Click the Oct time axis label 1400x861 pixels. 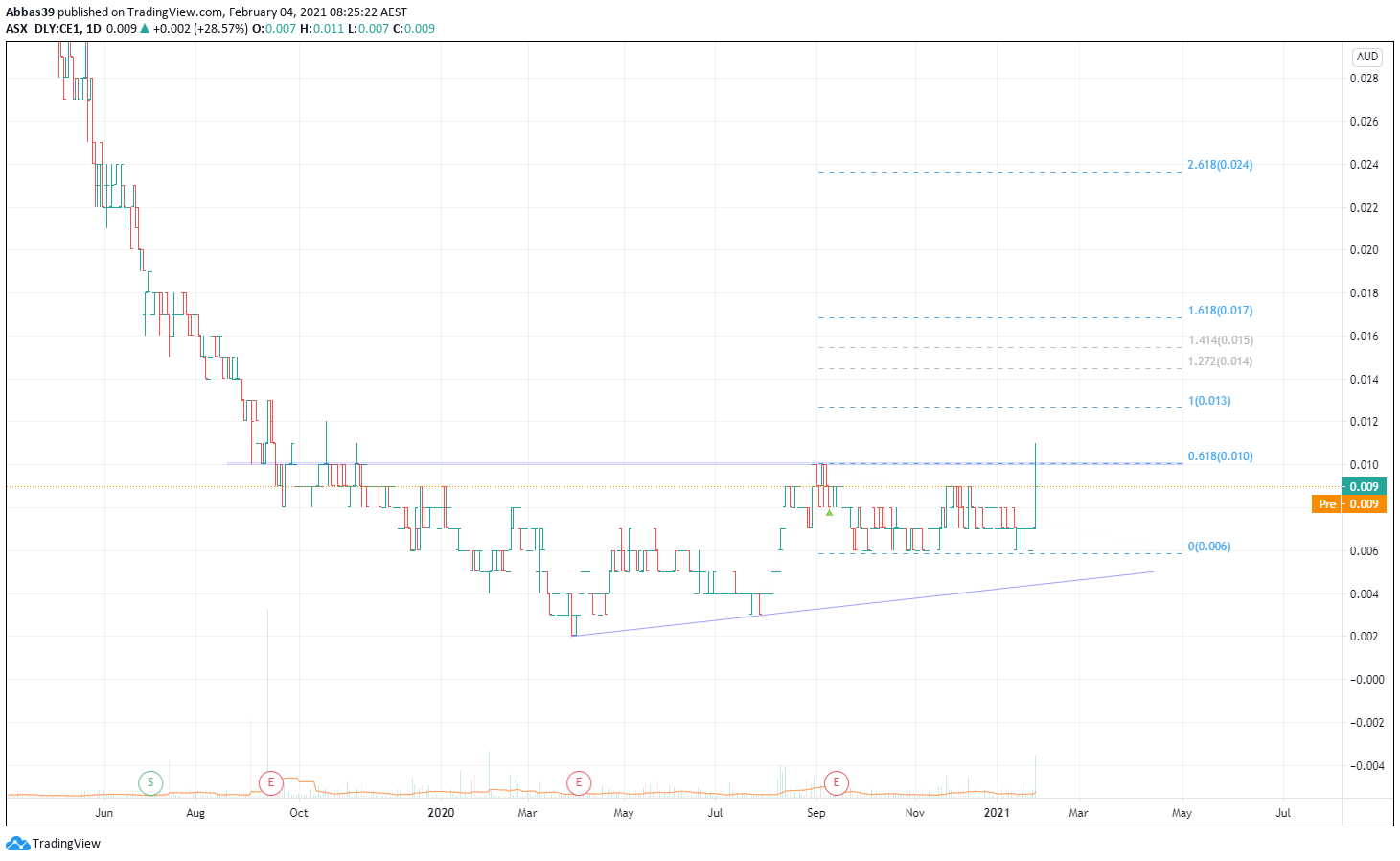(299, 813)
